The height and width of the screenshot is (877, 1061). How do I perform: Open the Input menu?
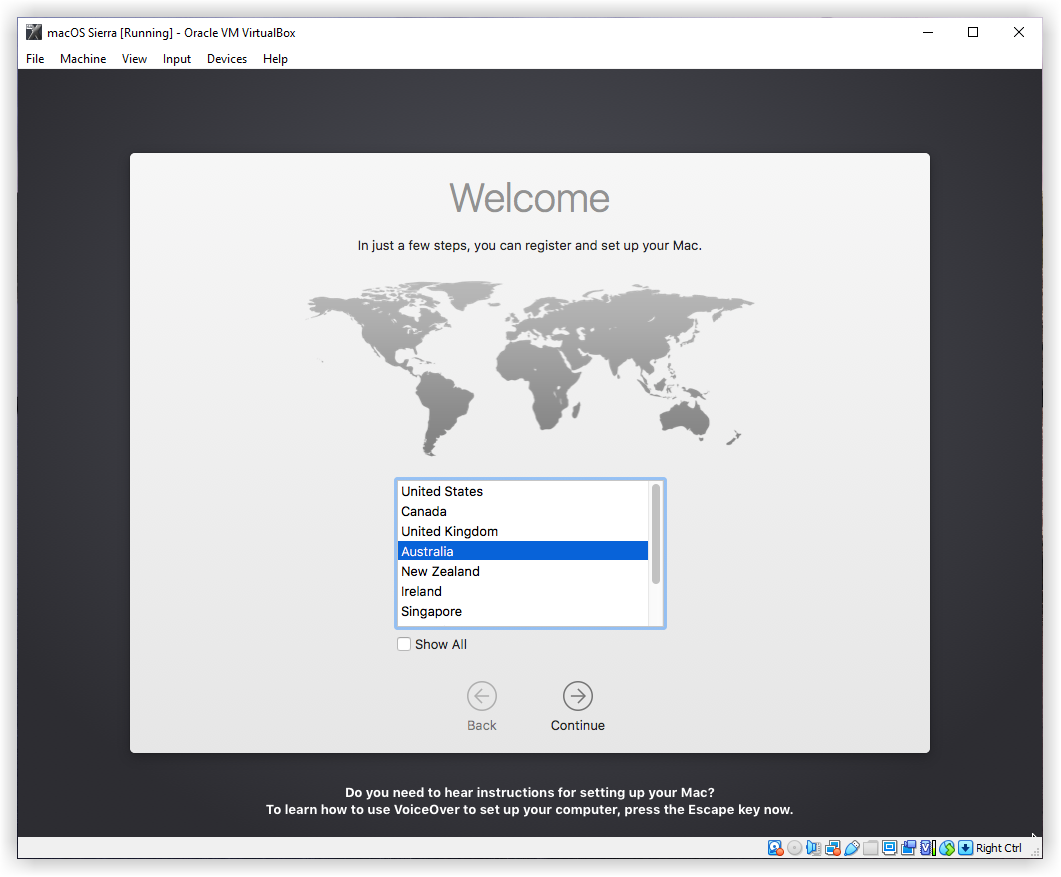pos(177,59)
